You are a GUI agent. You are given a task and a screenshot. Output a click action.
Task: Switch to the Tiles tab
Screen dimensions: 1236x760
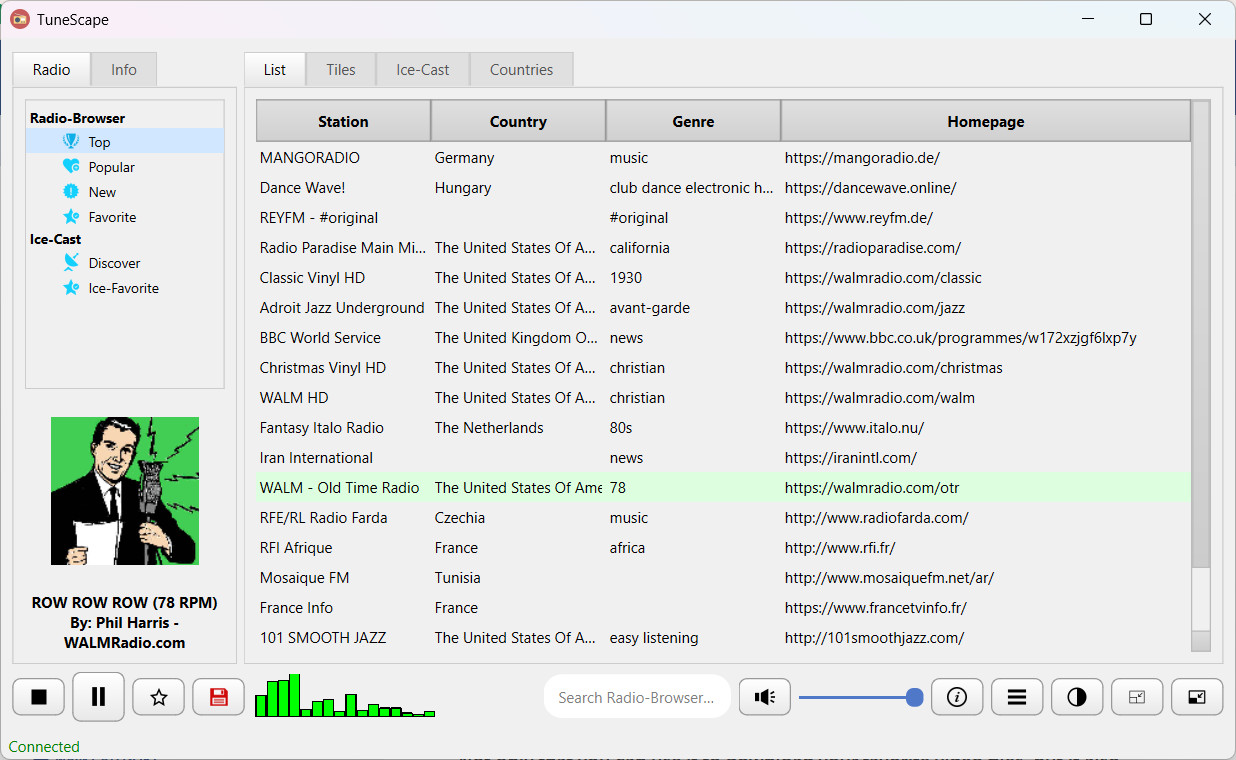[x=341, y=69]
